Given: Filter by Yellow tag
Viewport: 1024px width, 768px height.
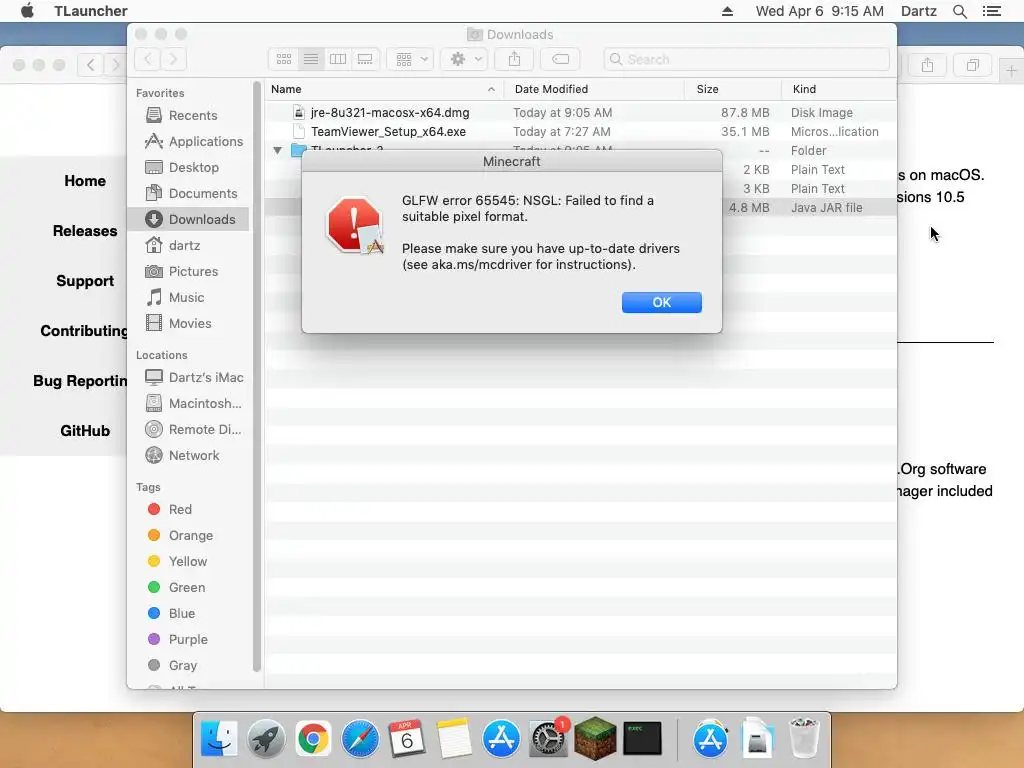Looking at the screenshot, I should click(177, 562).
